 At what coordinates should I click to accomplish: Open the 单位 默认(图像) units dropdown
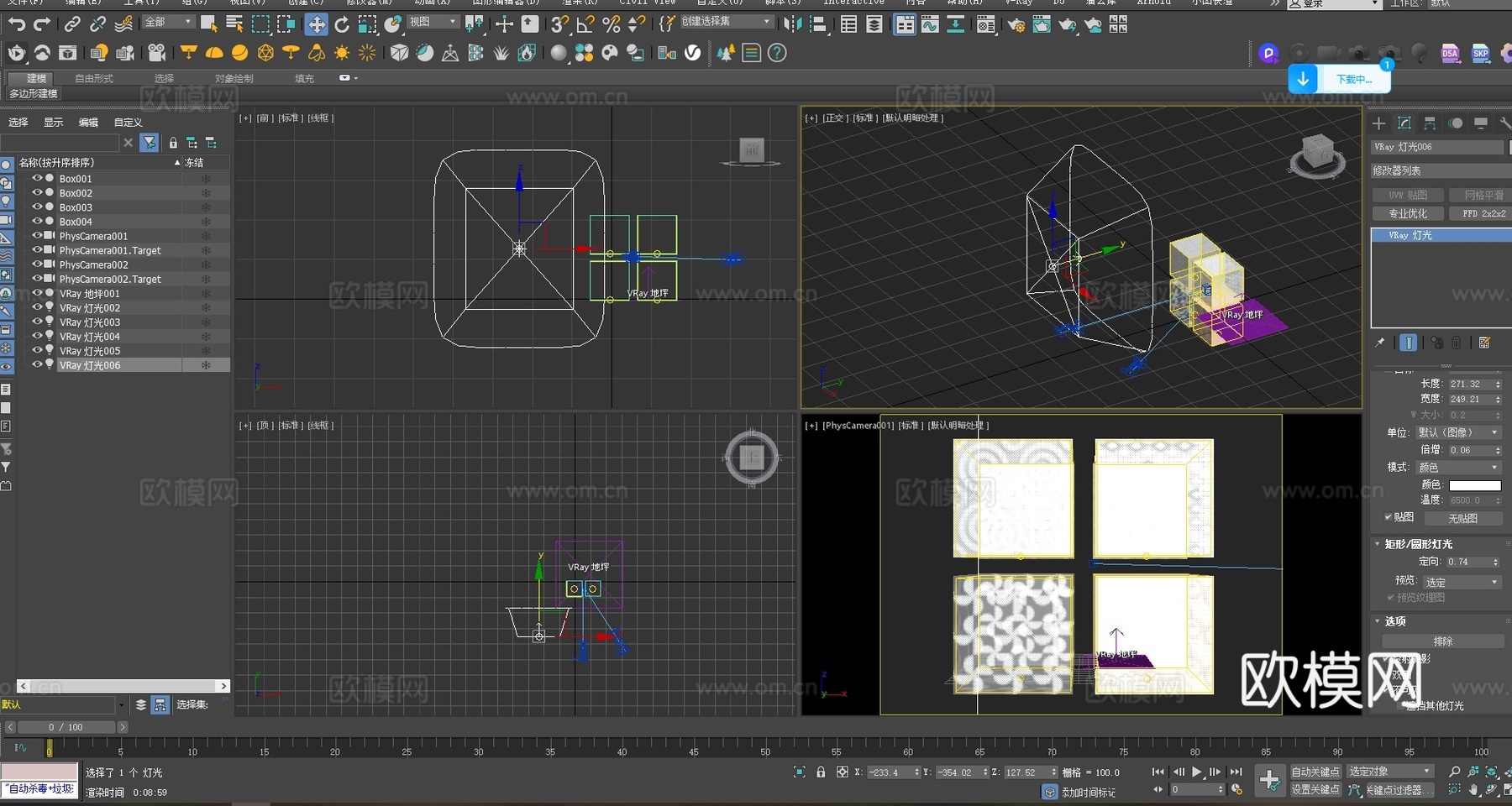point(1459,432)
